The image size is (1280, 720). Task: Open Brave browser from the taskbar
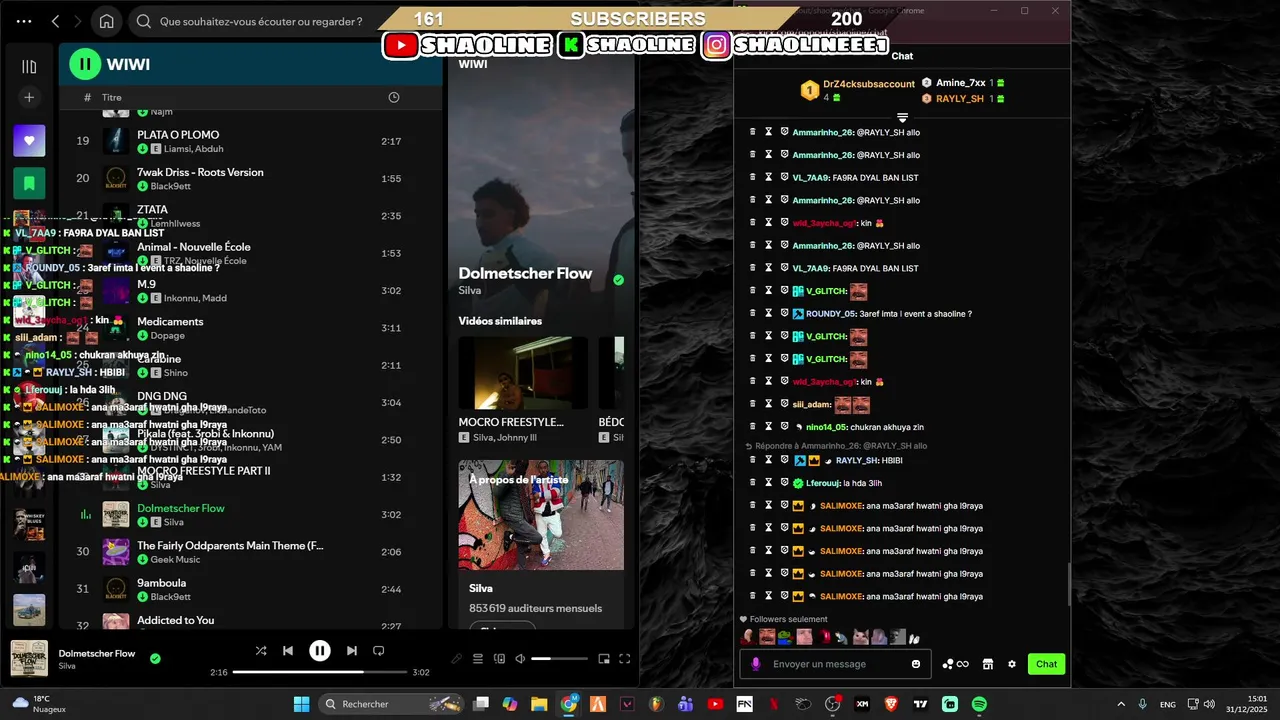coord(891,704)
